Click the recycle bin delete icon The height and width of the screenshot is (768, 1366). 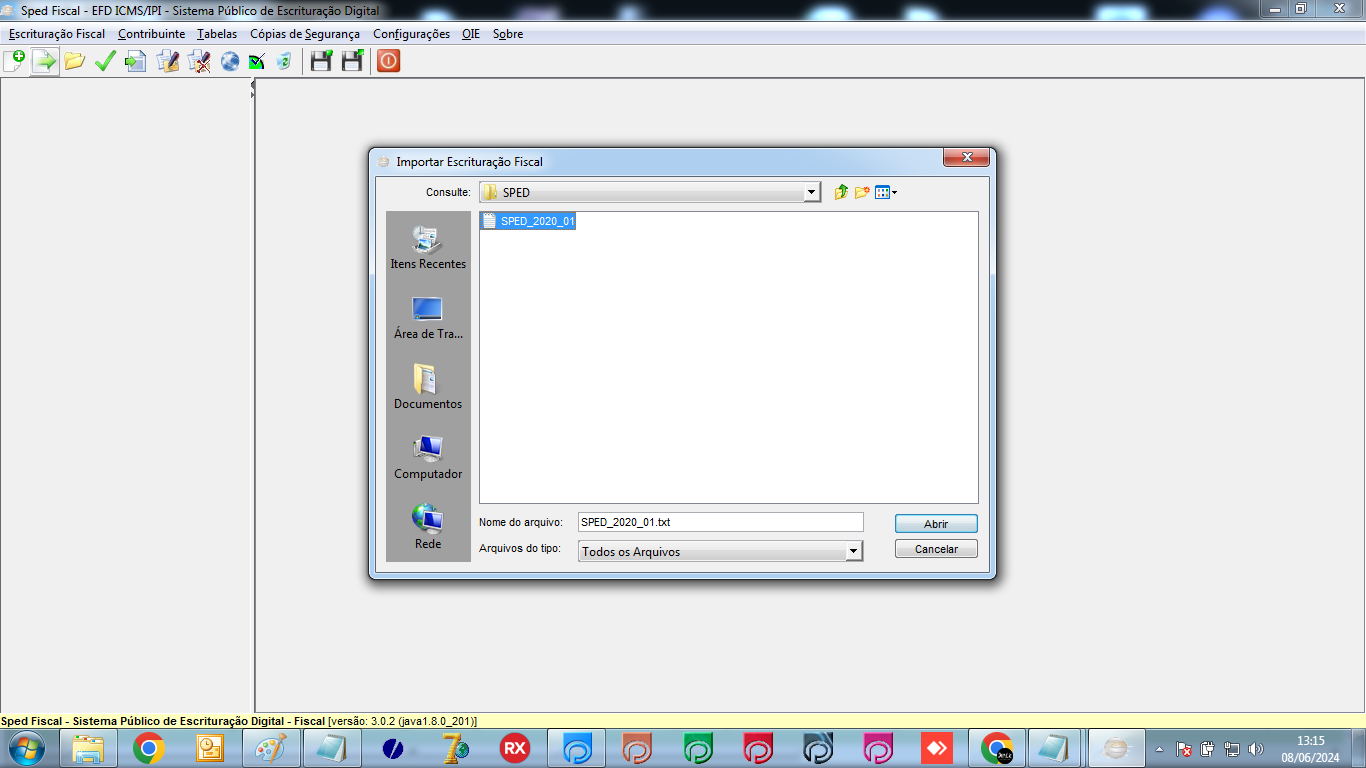click(x=284, y=61)
